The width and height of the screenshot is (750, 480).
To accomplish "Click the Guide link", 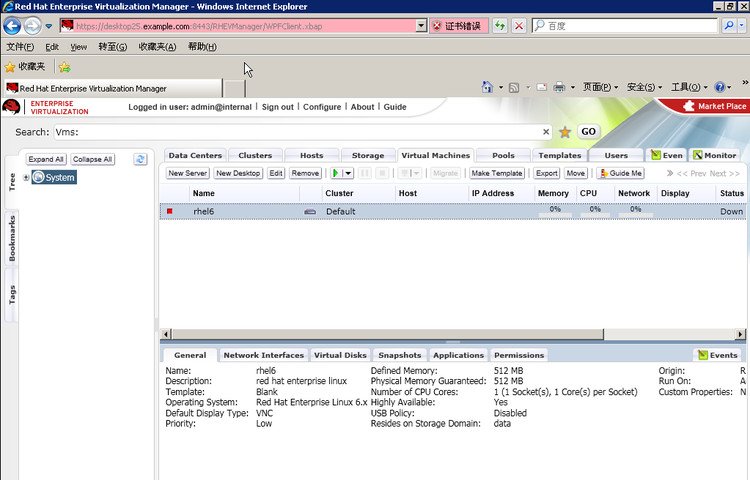I will click(395, 107).
